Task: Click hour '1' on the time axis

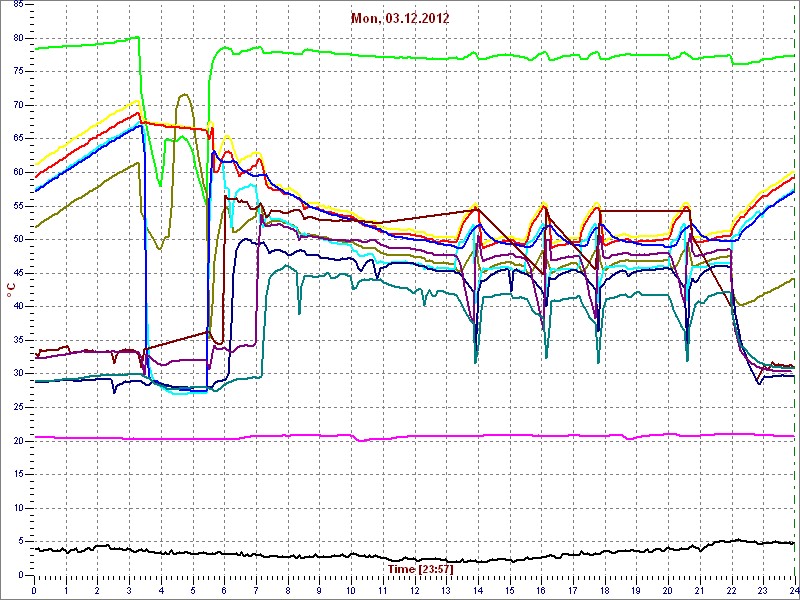Action: coord(66,589)
